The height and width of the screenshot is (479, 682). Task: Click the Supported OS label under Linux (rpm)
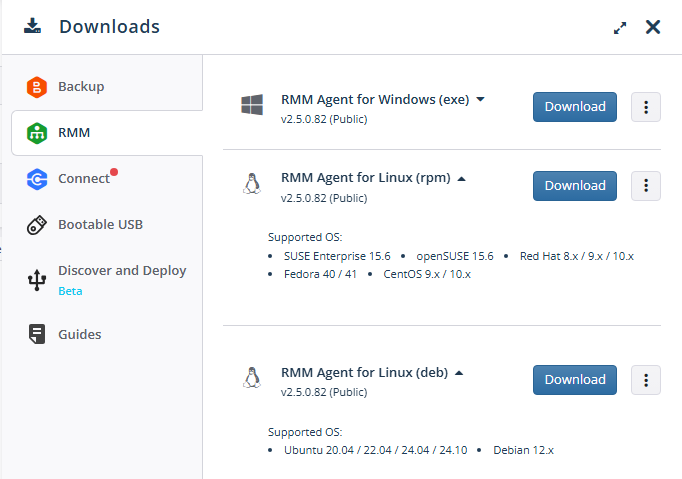[305, 238]
